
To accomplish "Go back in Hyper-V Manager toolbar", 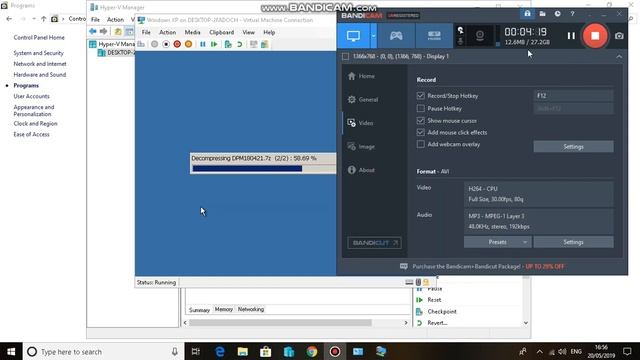I will 93,31.
